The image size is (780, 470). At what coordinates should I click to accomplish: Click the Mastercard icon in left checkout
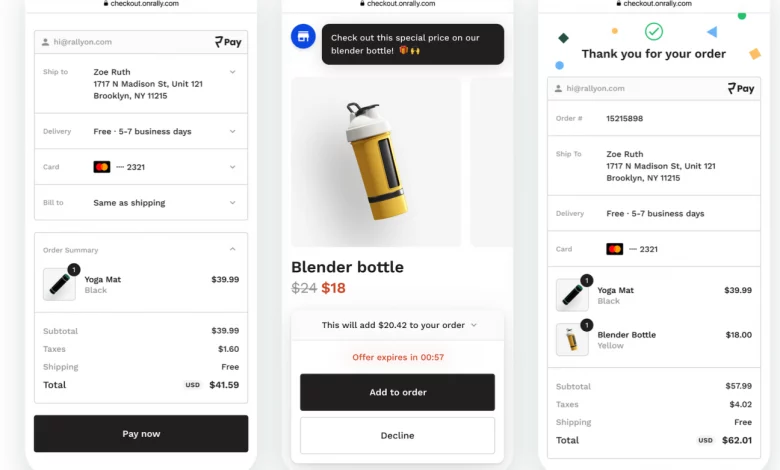(101, 167)
